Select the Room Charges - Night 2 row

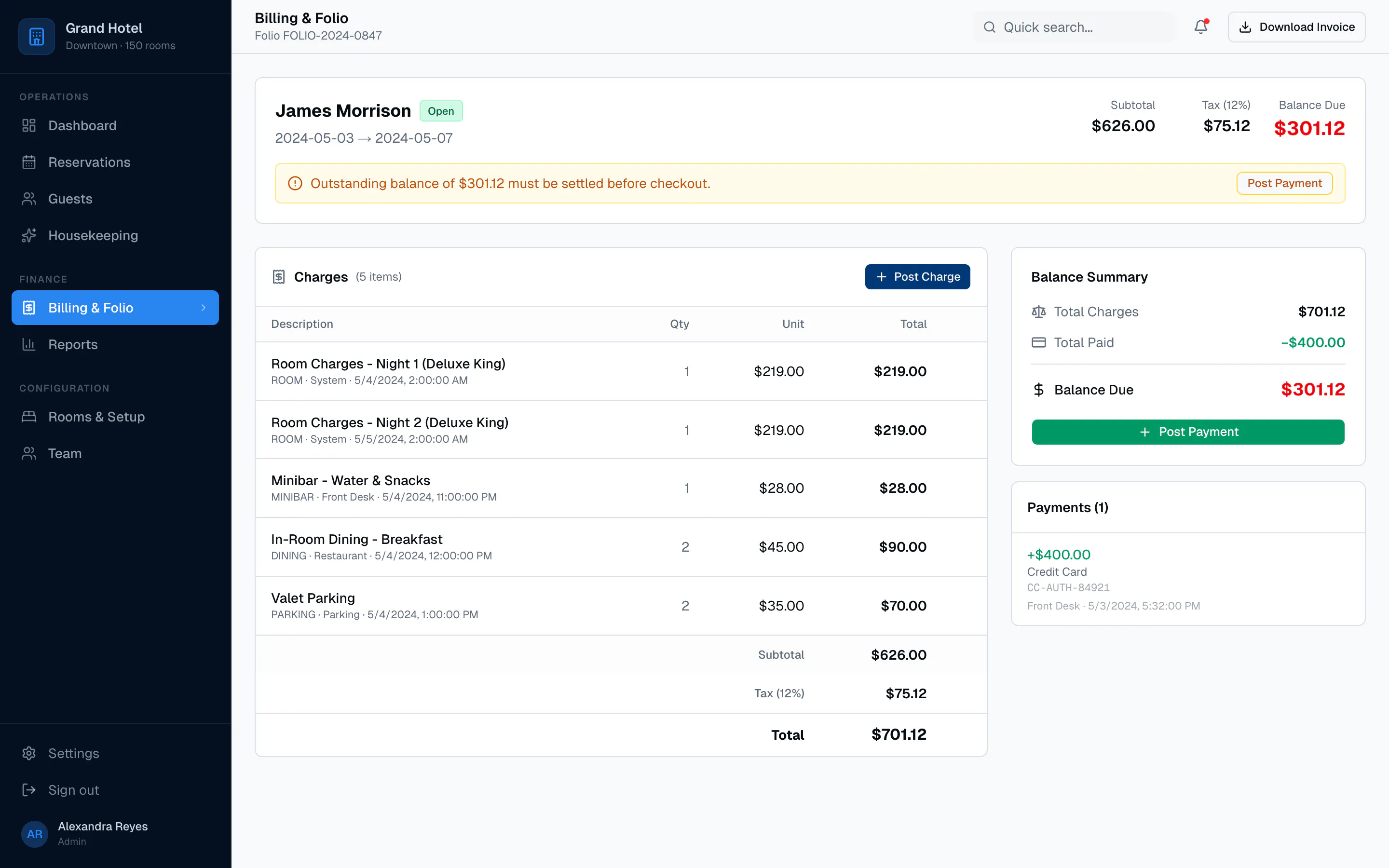(x=621, y=430)
